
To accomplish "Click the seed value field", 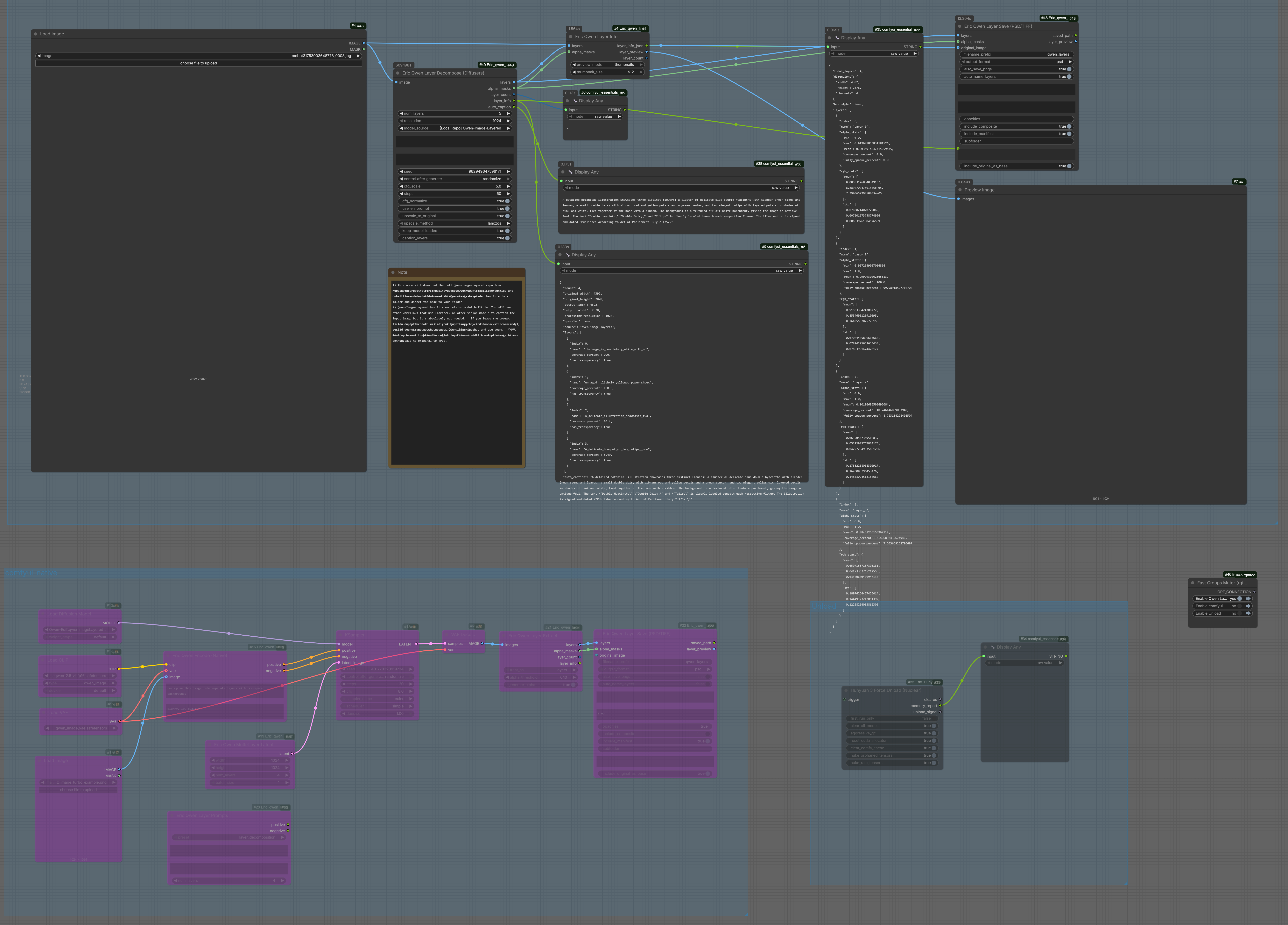I will click(455, 171).
